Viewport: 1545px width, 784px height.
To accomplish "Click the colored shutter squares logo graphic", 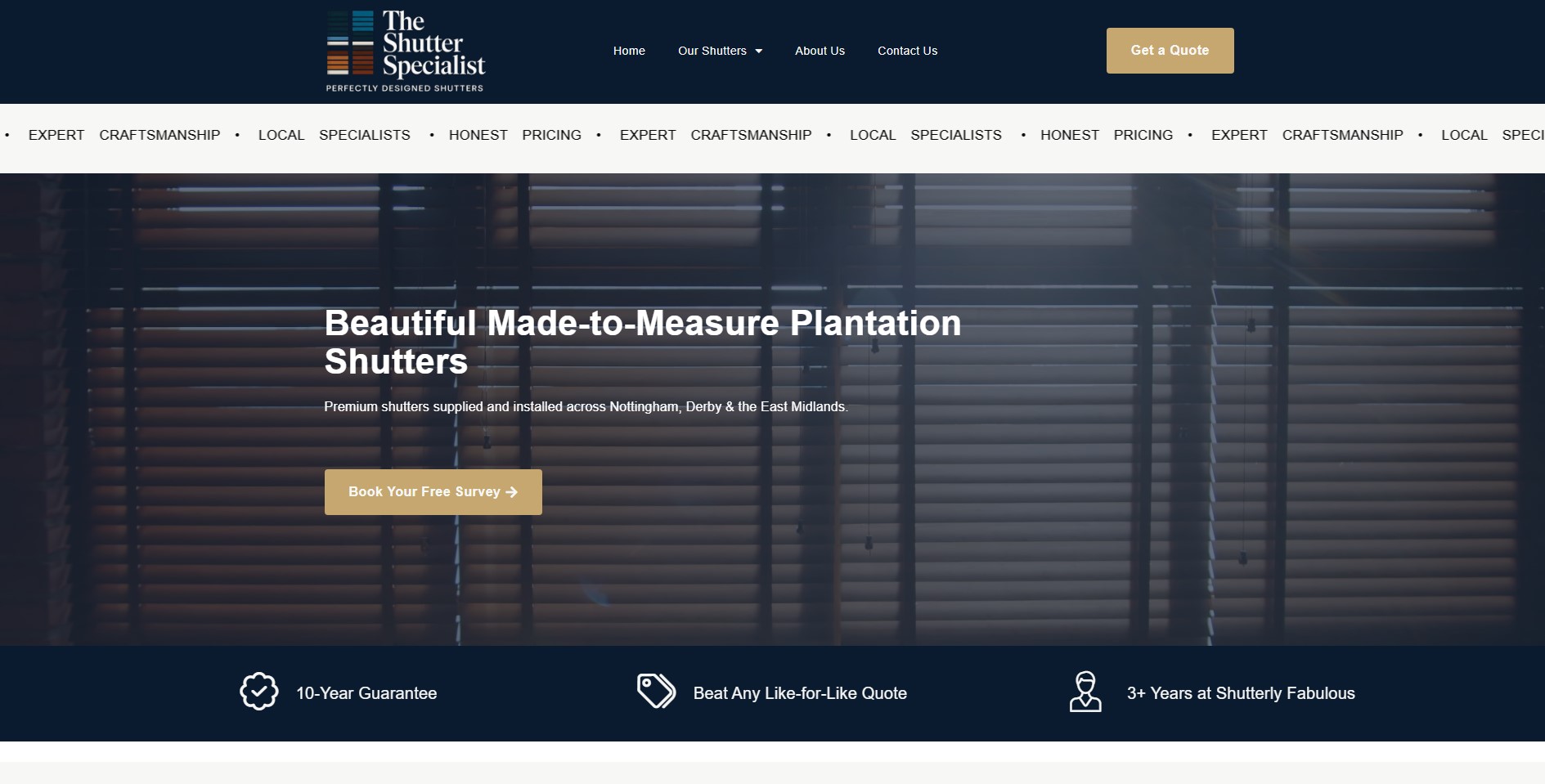I will pyautogui.click(x=350, y=43).
